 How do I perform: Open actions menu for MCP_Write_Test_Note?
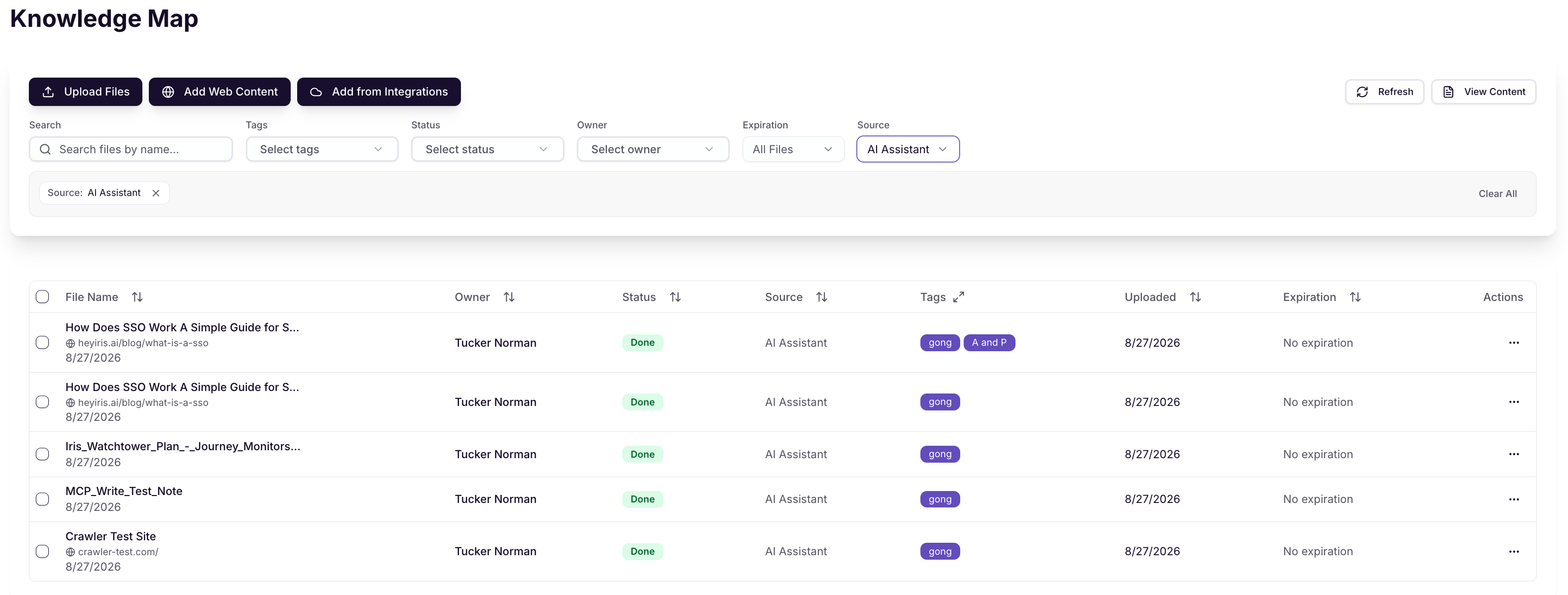pos(1514,499)
